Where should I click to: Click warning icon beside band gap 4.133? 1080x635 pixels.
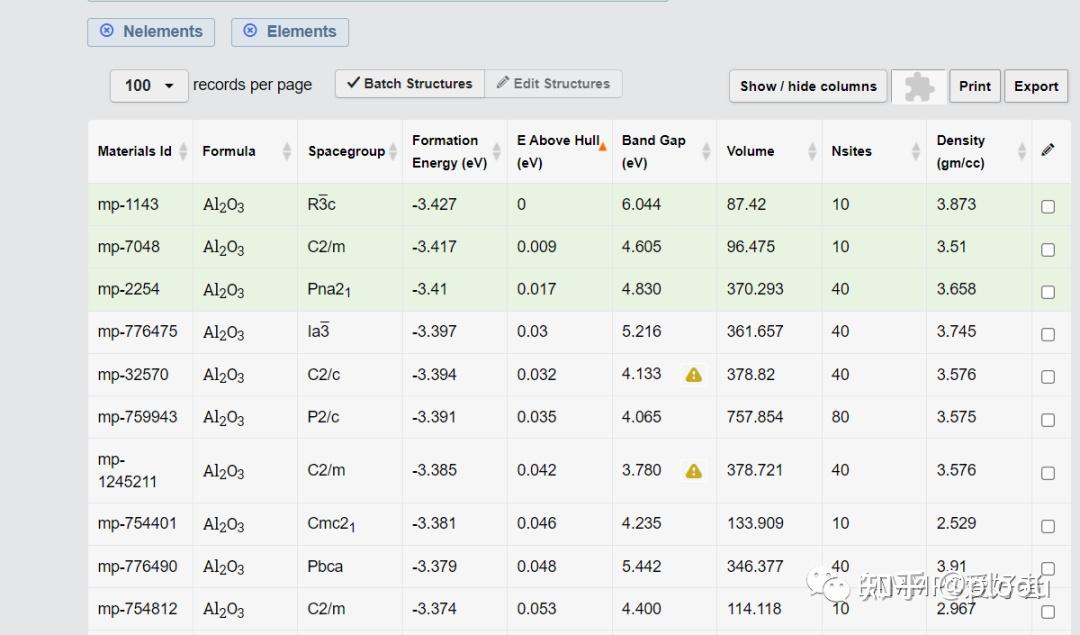693,375
